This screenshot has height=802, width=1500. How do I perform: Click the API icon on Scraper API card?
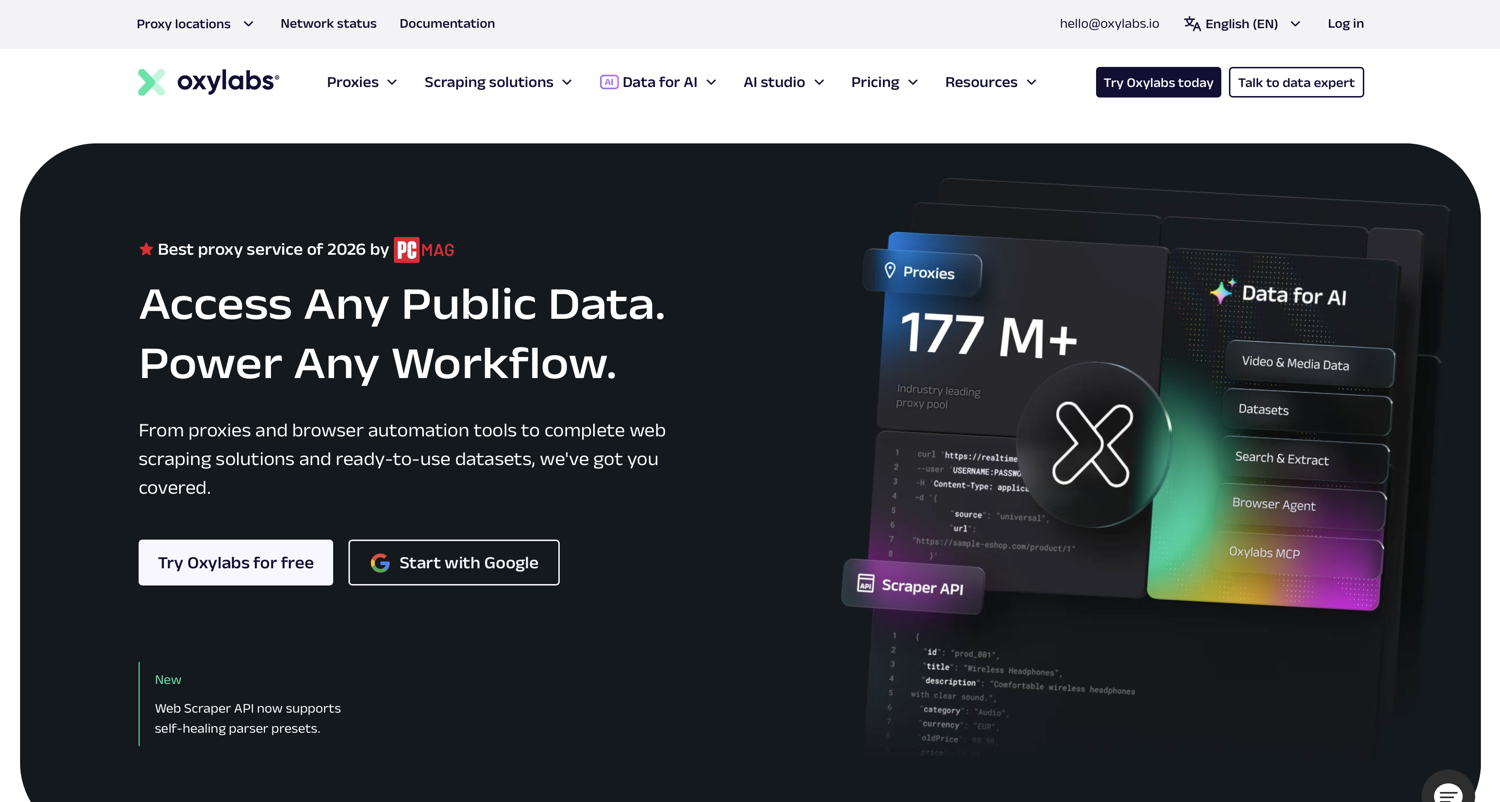point(866,583)
